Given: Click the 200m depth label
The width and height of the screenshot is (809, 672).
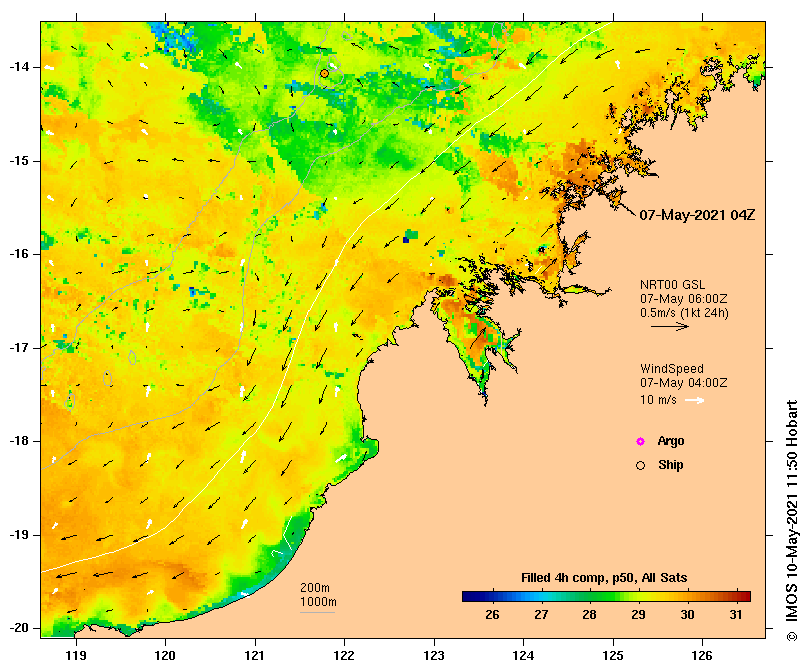Looking at the screenshot, I should point(315,588).
